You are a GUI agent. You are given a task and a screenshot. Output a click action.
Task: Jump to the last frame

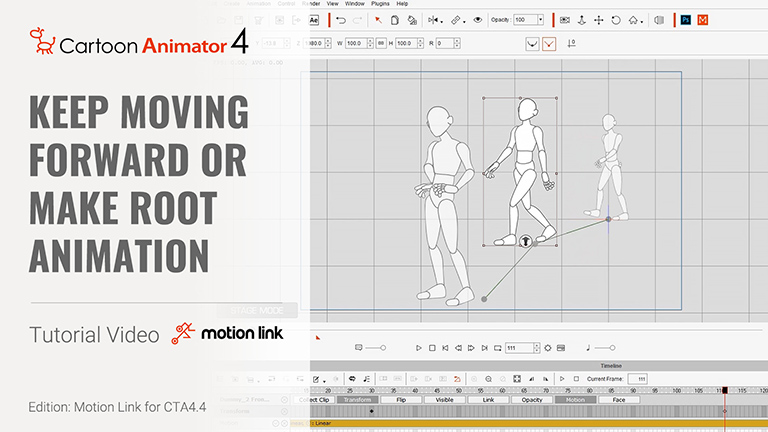coord(484,348)
